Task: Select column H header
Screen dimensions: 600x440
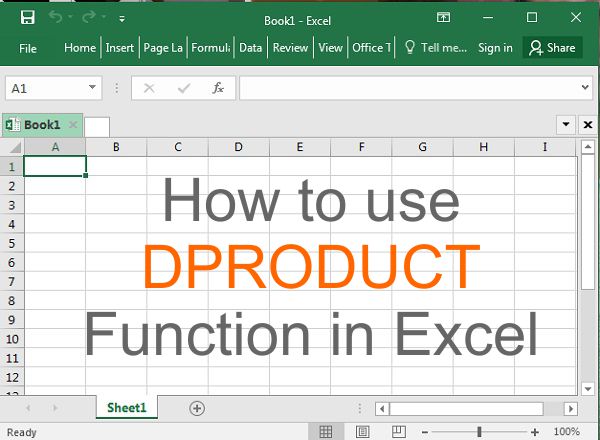Action: pos(484,147)
